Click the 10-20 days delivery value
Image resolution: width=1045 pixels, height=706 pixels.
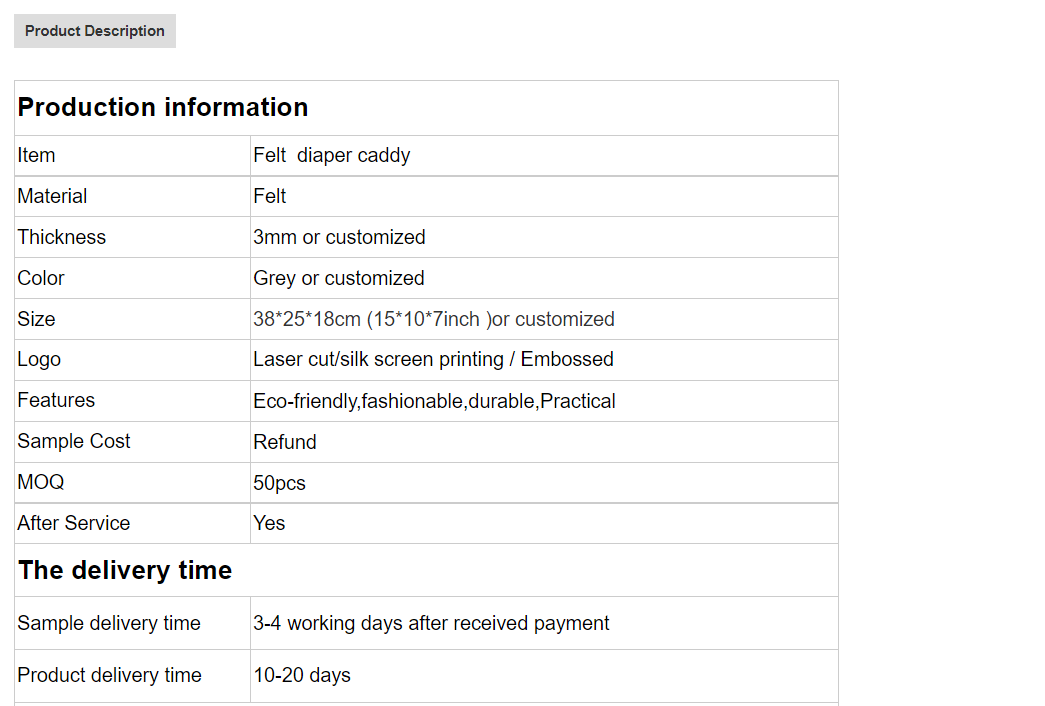pyautogui.click(x=301, y=675)
